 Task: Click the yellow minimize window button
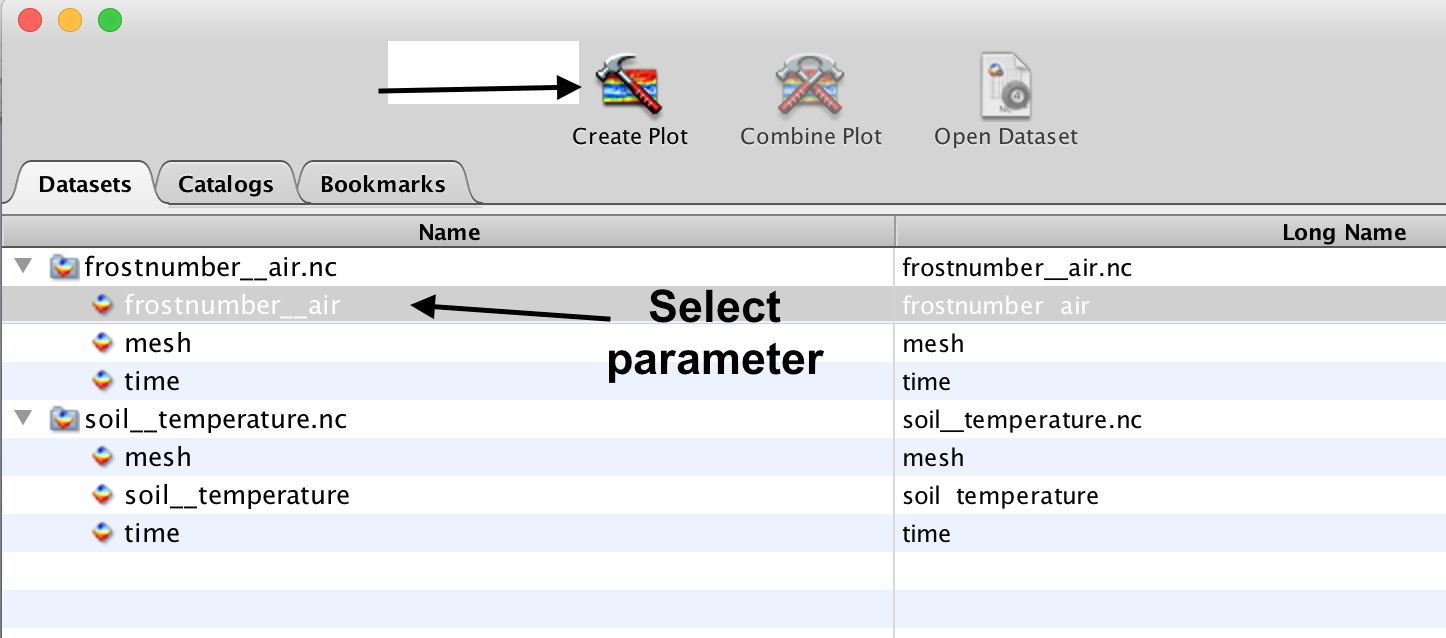tap(70, 19)
